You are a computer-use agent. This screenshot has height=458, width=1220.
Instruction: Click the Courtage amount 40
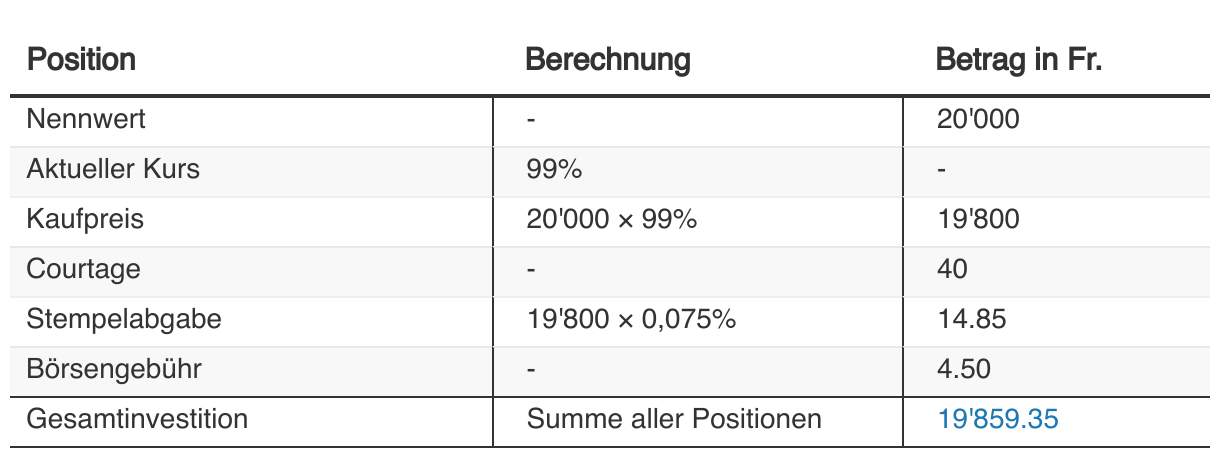952,269
